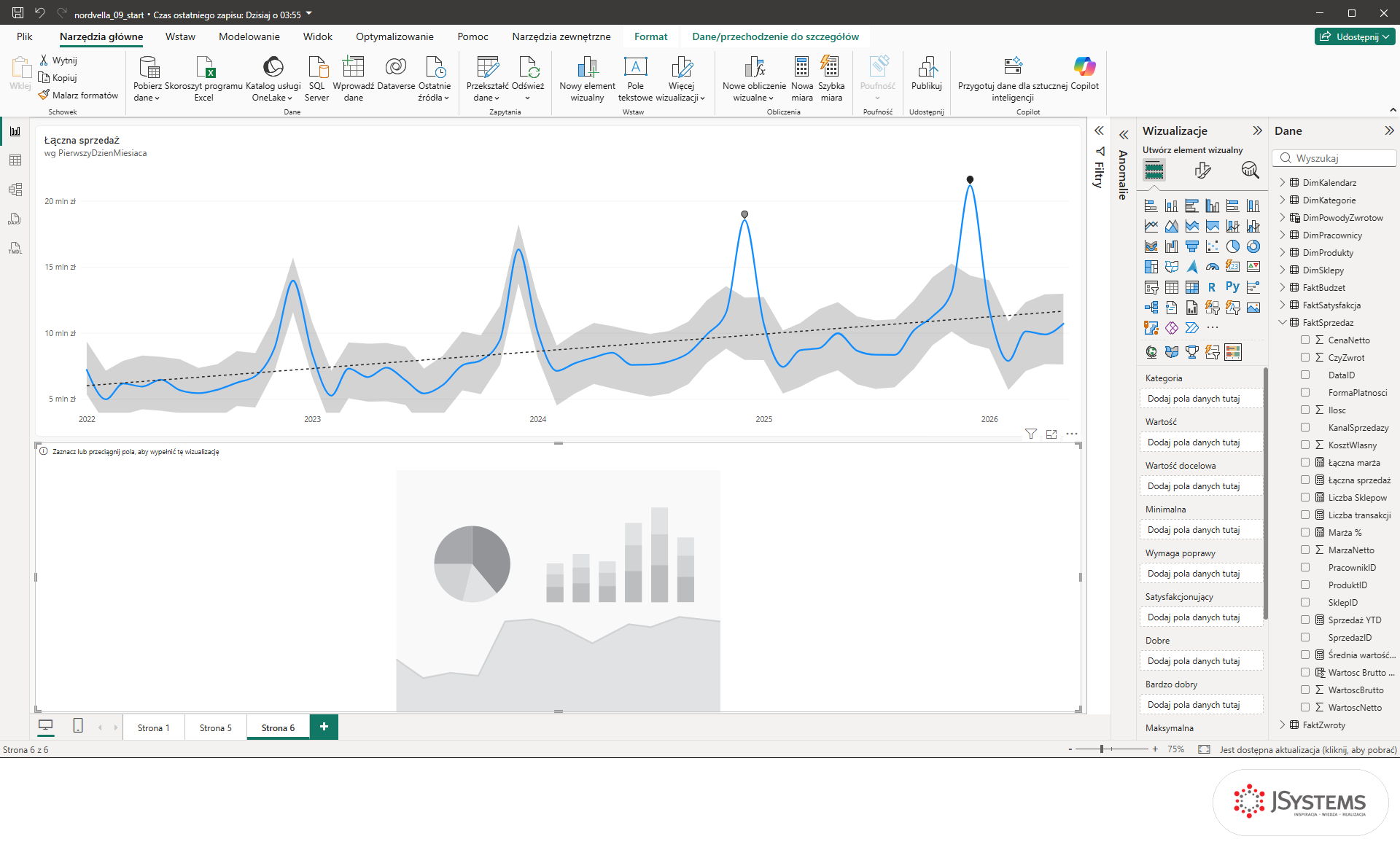Select the line chart visual type

tap(1151, 226)
